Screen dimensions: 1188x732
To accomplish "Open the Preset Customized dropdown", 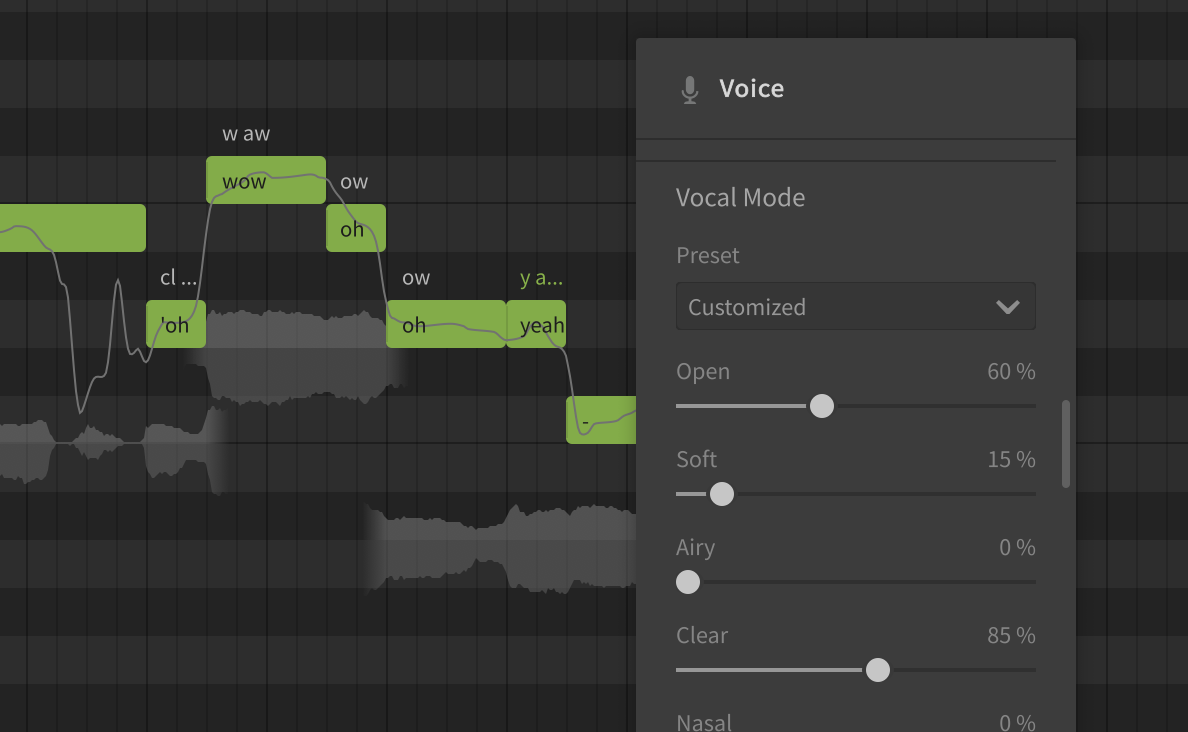I will pos(855,306).
